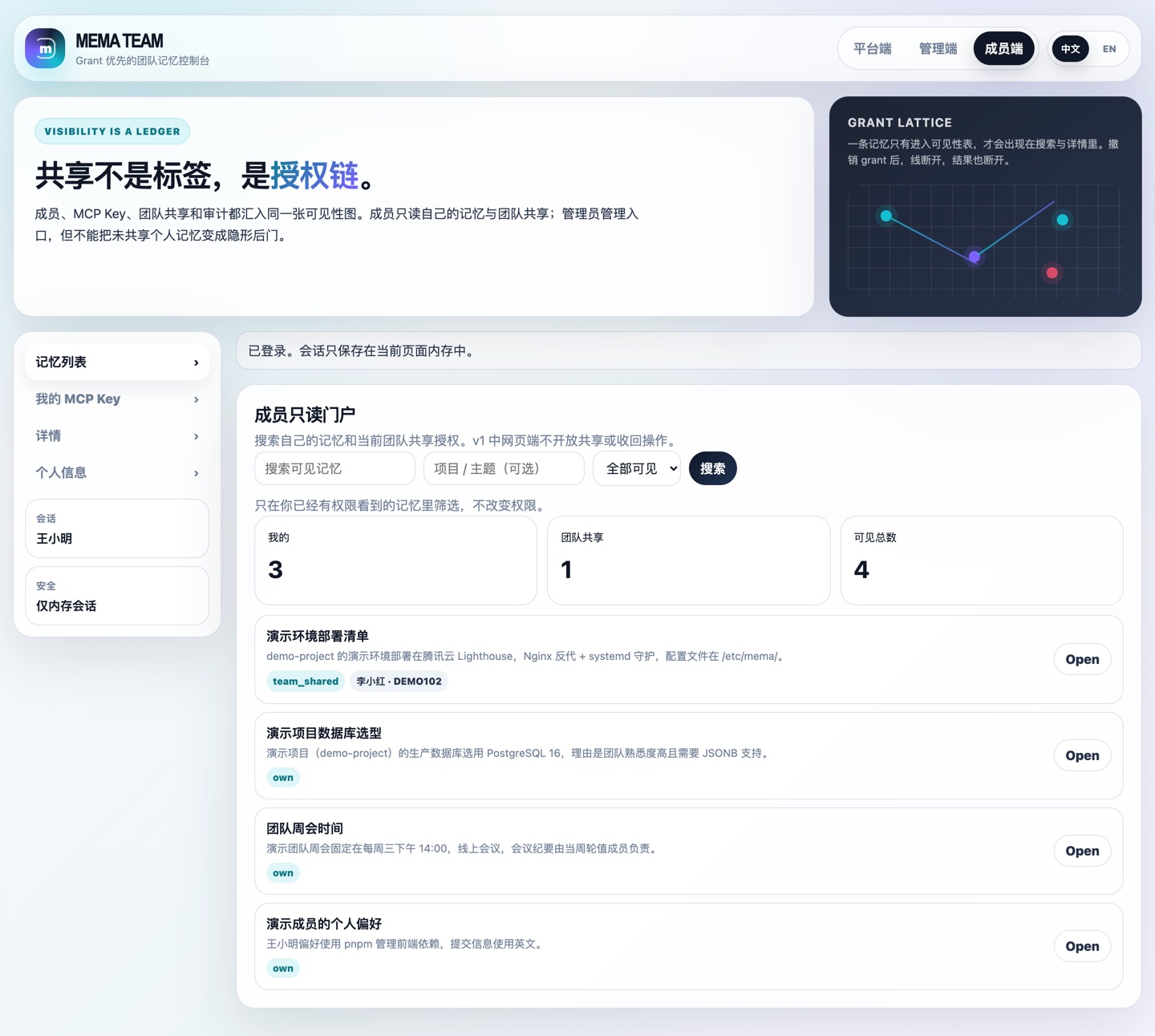Open the 演示项目数据库选型 memory
This screenshot has width=1155, height=1036.
1082,755
